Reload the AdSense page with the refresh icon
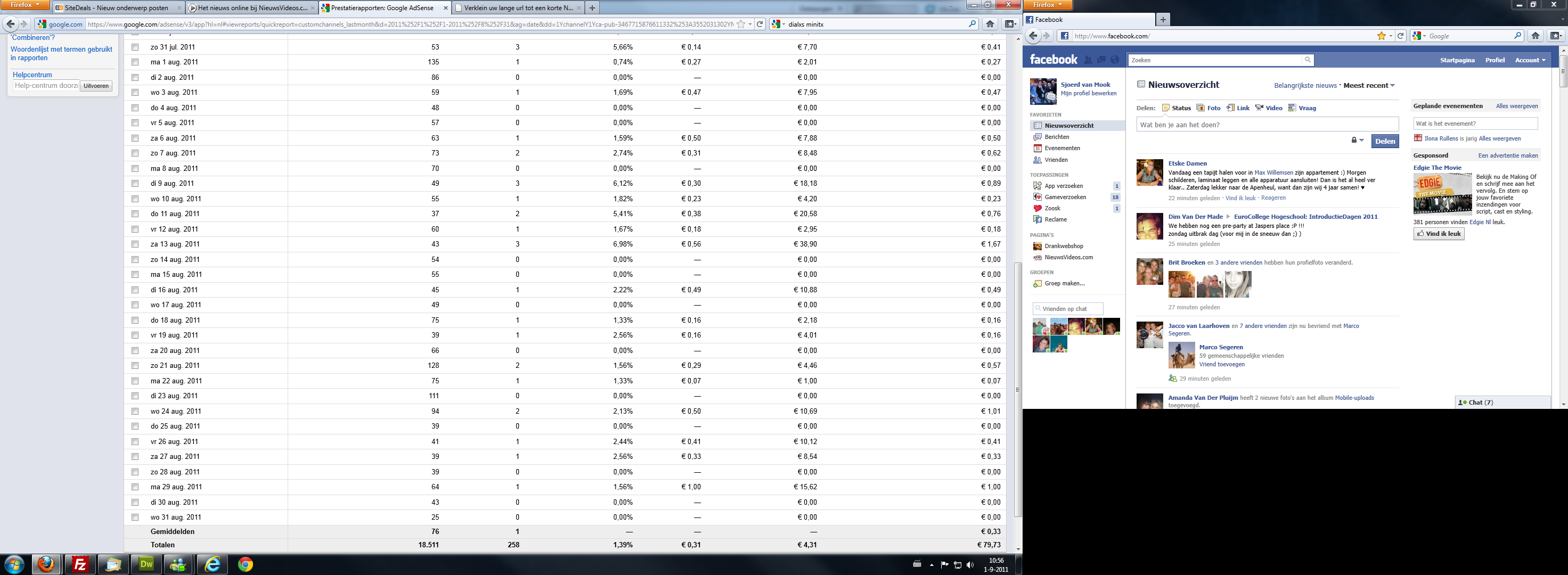The width and height of the screenshot is (1568, 575). [x=760, y=24]
